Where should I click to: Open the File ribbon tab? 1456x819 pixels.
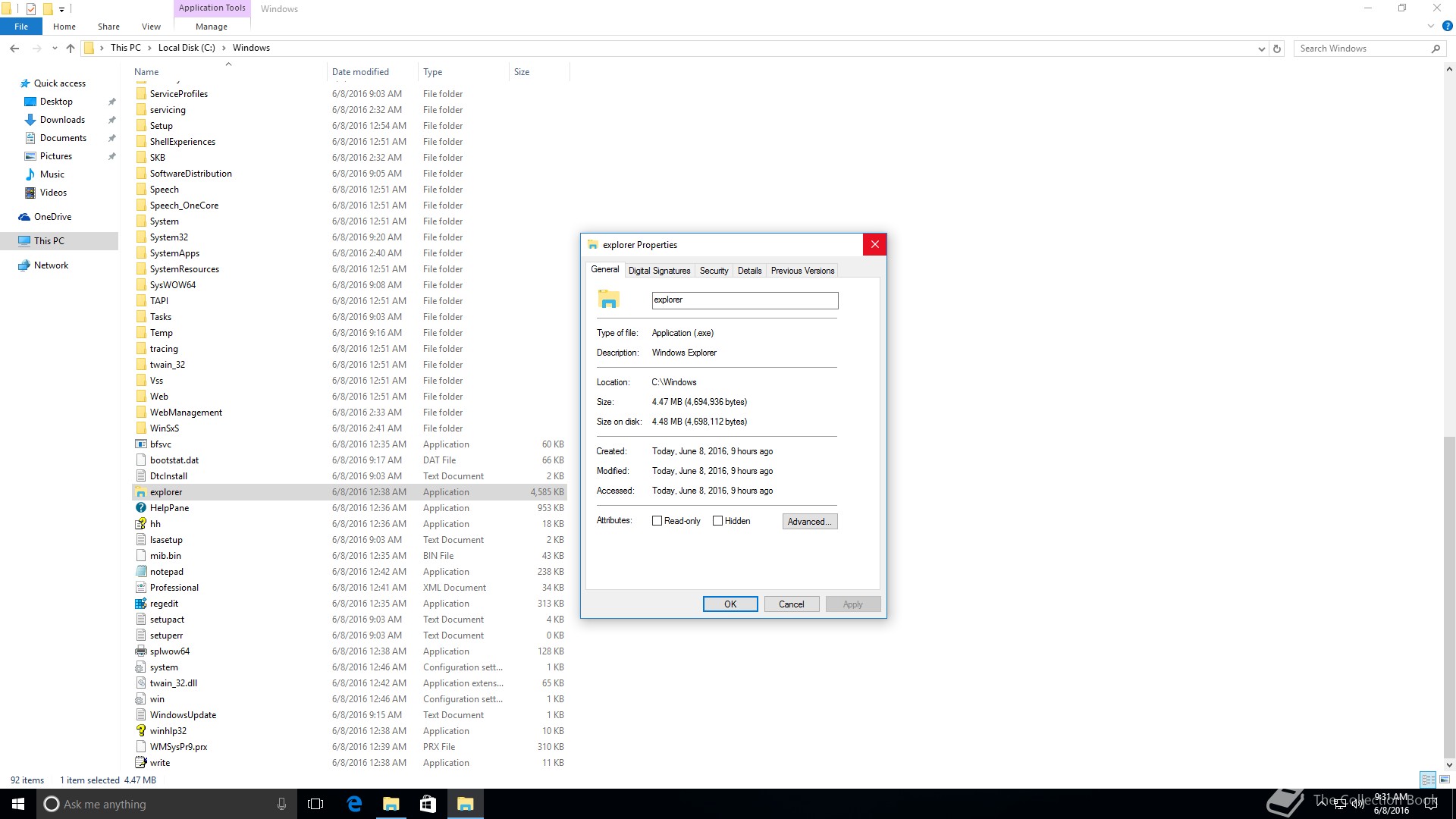(21, 27)
